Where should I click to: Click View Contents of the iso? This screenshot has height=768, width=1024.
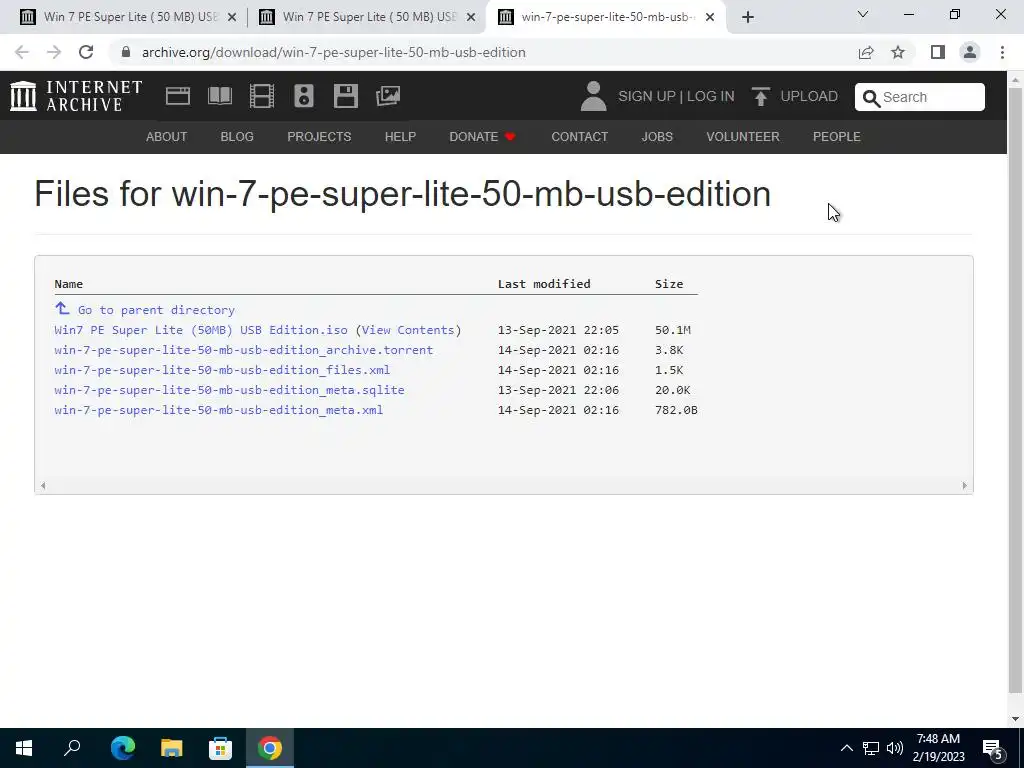pos(408,330)
